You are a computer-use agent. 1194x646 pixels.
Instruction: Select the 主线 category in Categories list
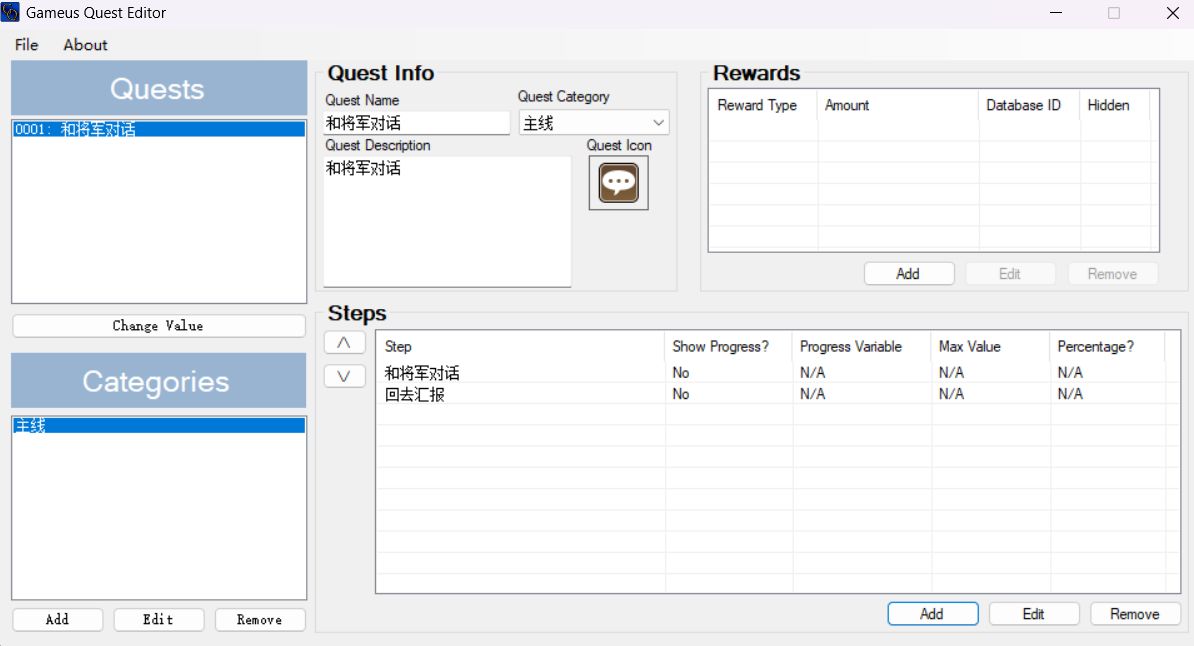coord(159,426)
